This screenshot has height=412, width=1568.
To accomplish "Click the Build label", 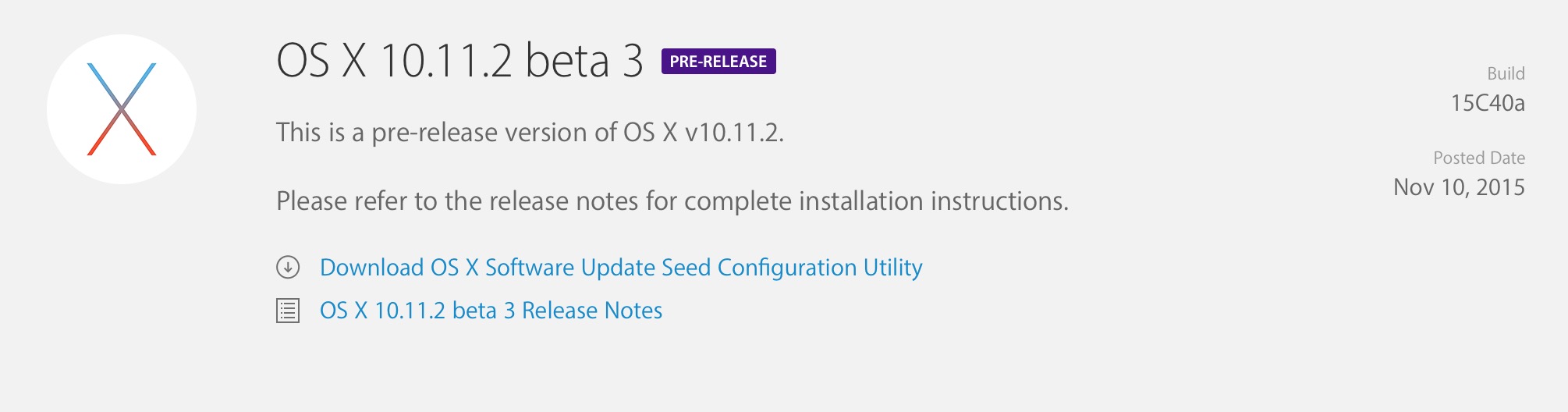I will (x=1506, y=73).
